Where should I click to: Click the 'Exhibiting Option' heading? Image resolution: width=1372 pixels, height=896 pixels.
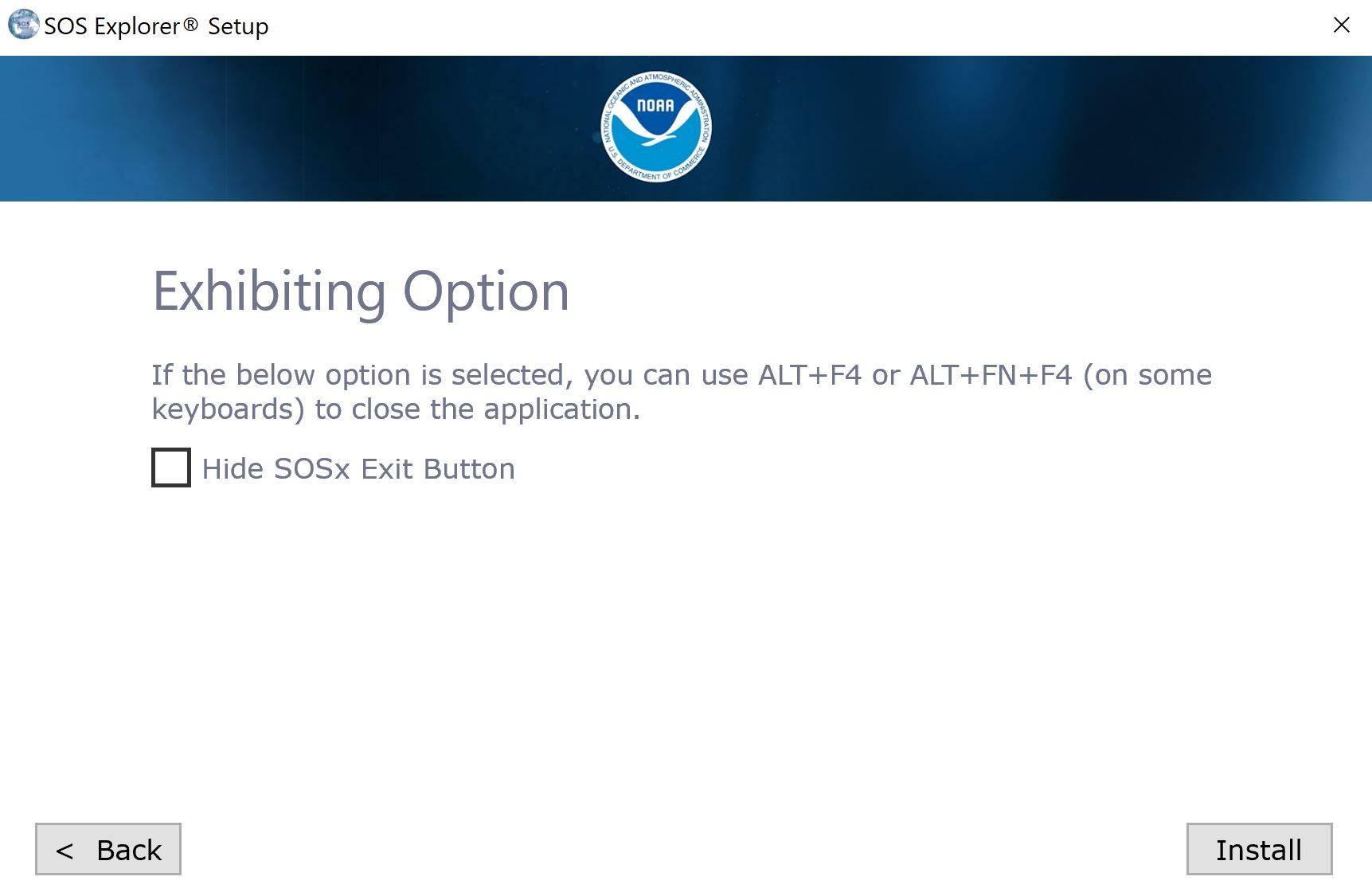361,291
